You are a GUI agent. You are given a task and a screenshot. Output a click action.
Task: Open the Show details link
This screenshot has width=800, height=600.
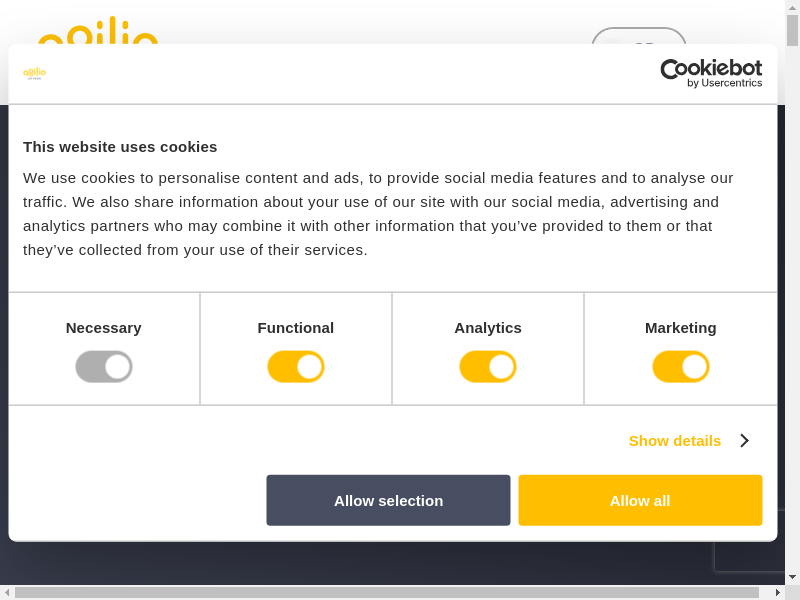click(x=675, y=440)
